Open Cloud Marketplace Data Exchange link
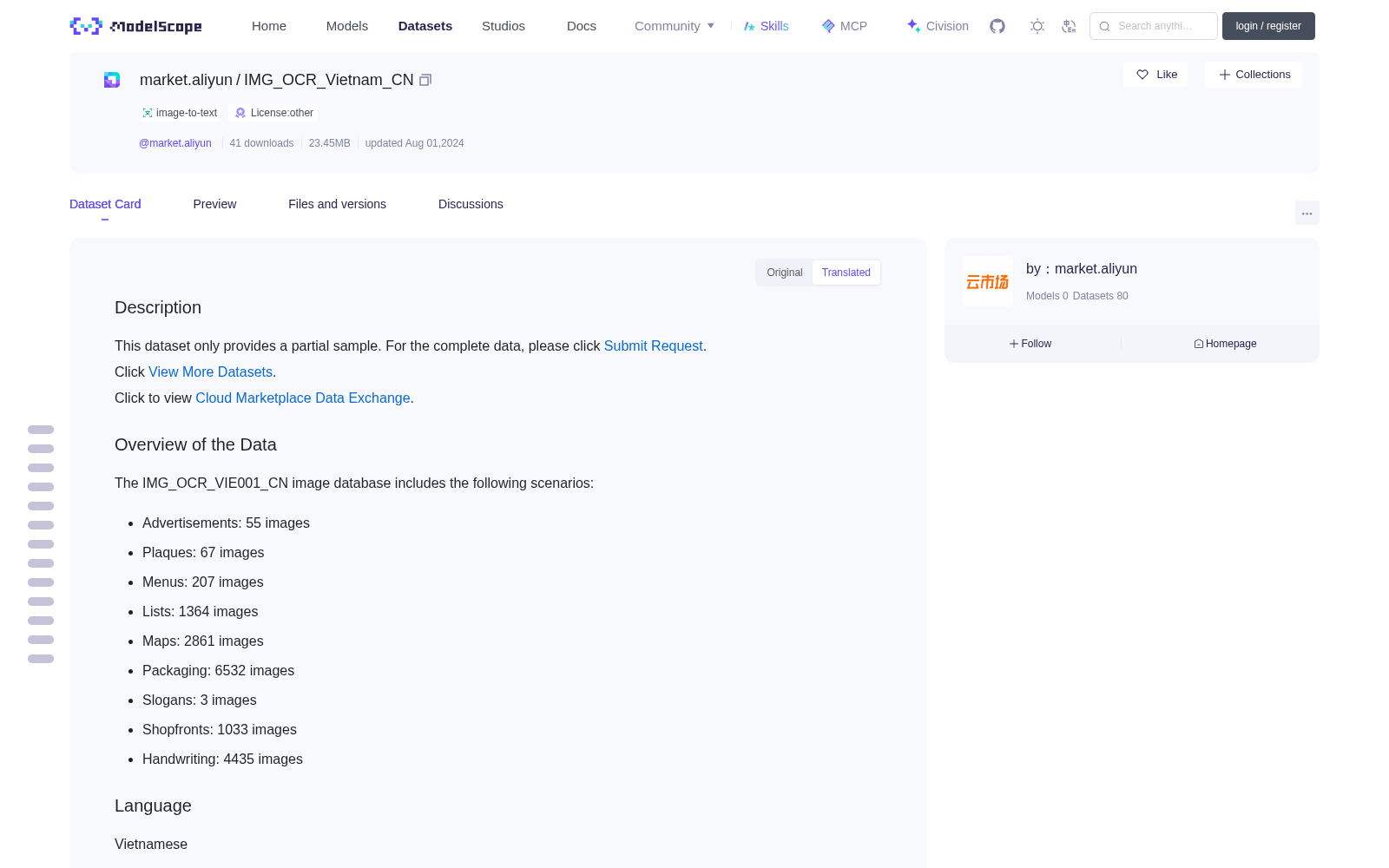1389x868 pixels. [x=303, y=398]
